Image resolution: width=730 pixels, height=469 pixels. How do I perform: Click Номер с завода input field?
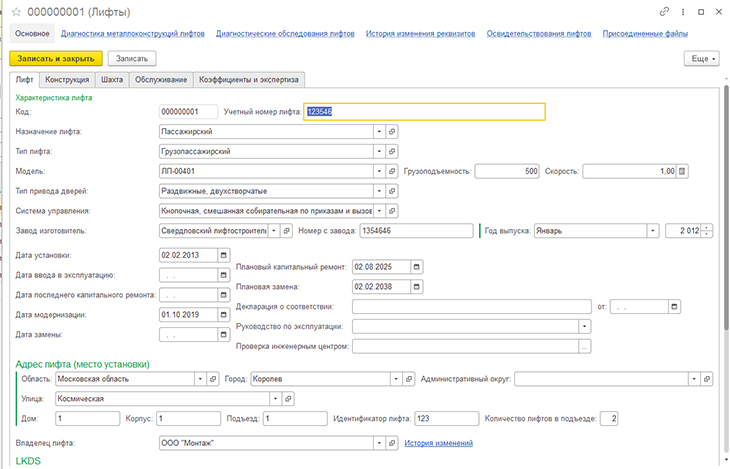pyautogui.click(x=416, y=231)
